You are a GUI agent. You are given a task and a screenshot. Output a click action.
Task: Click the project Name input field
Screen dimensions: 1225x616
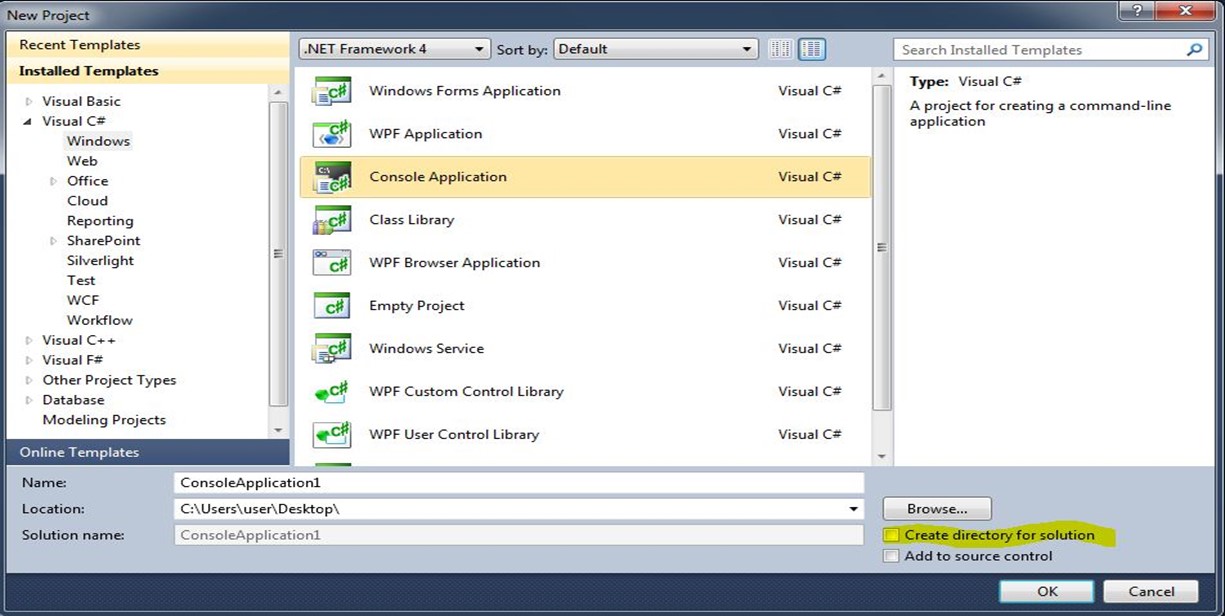tap(518, 483)
